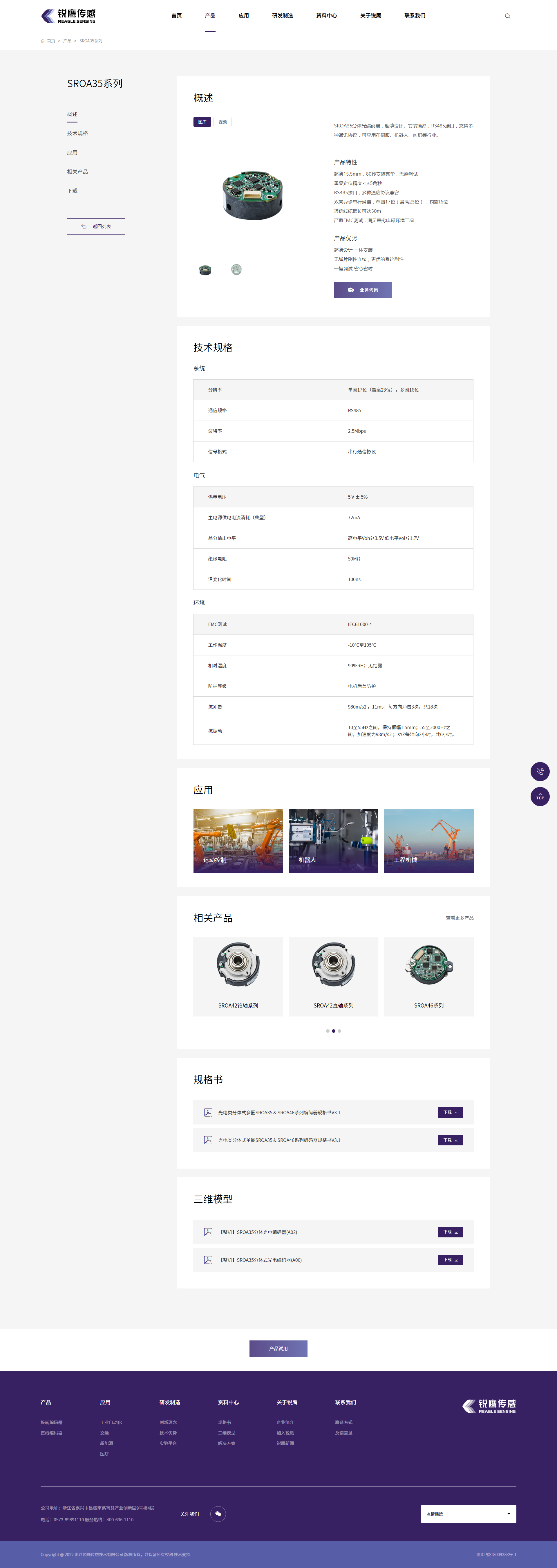This screenshot has height=1568, width=557.
Task: Open the search magnifier icon
Action: [x=508, y=16]
